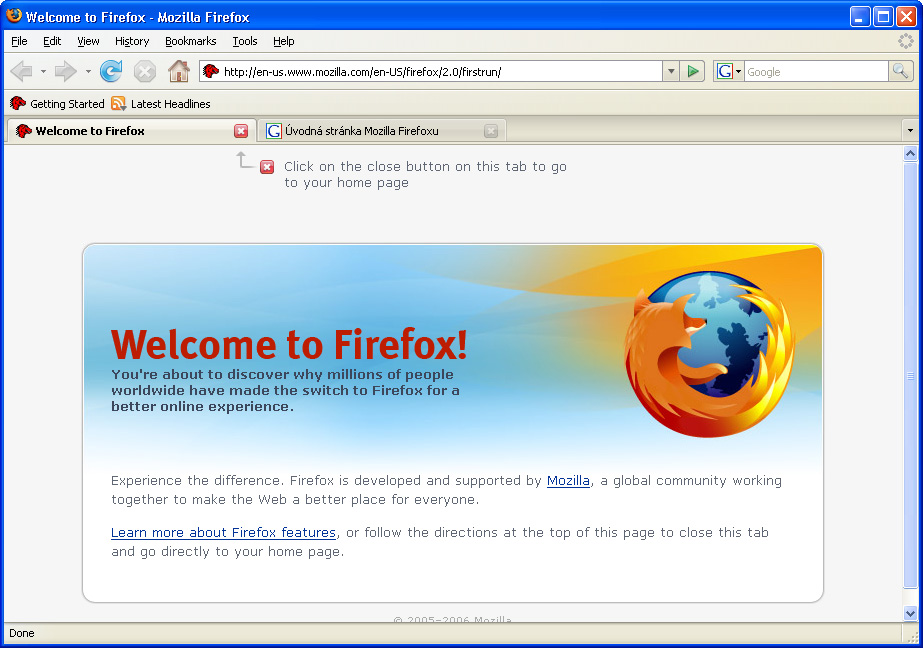
Task: Open the Latest Headlines live bookmark
Action: [x=161, y=104]
